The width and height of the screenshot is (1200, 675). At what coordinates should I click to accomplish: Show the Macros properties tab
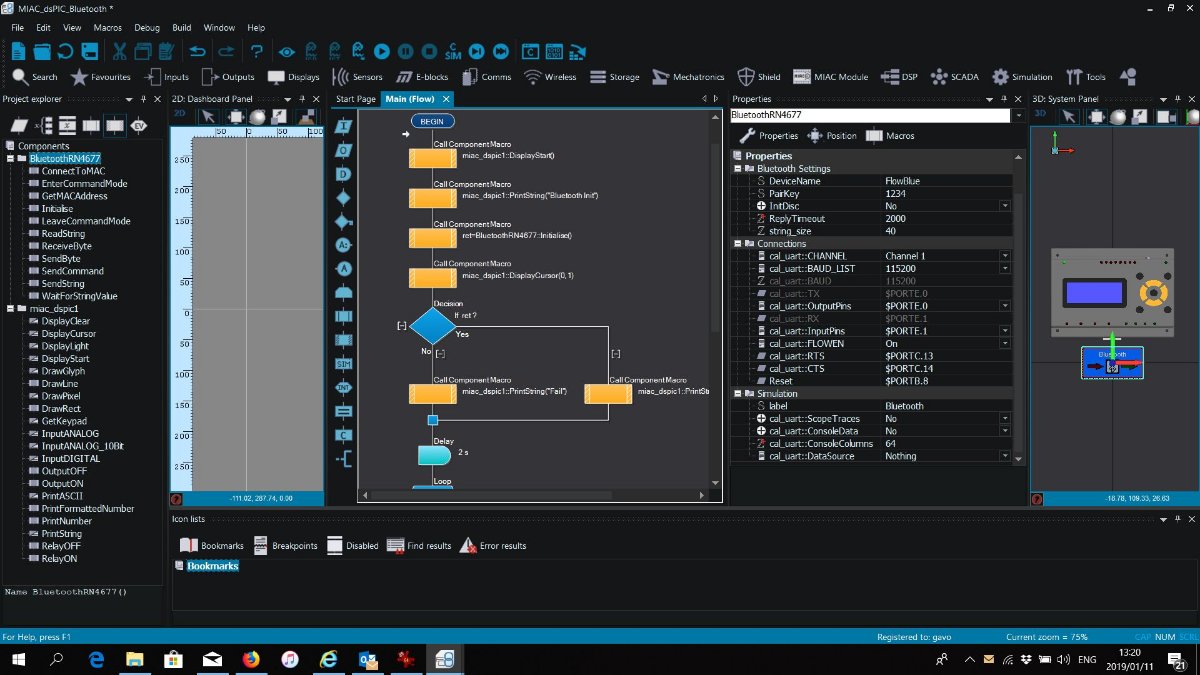click(890, 136)
